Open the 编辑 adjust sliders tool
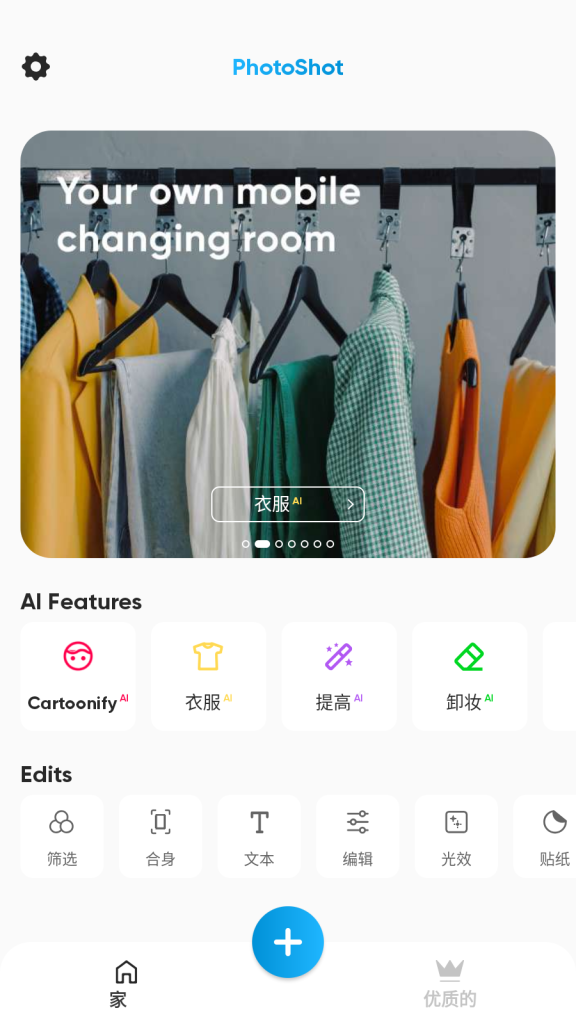The height and width of the screenshot is (1024, 576). pos(358,837)
